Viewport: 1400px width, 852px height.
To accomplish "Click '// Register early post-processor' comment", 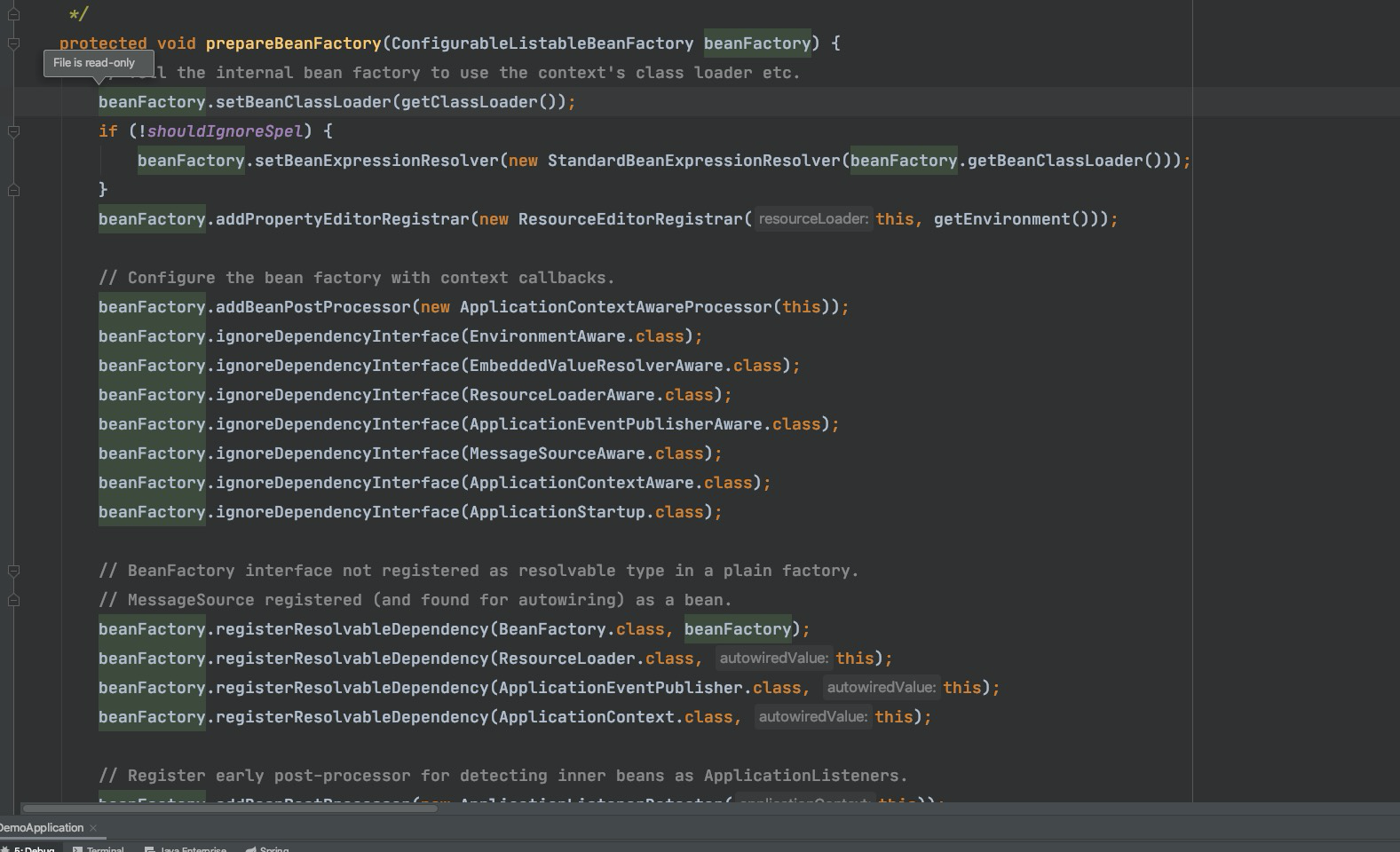I will click(x=503, y=776).
